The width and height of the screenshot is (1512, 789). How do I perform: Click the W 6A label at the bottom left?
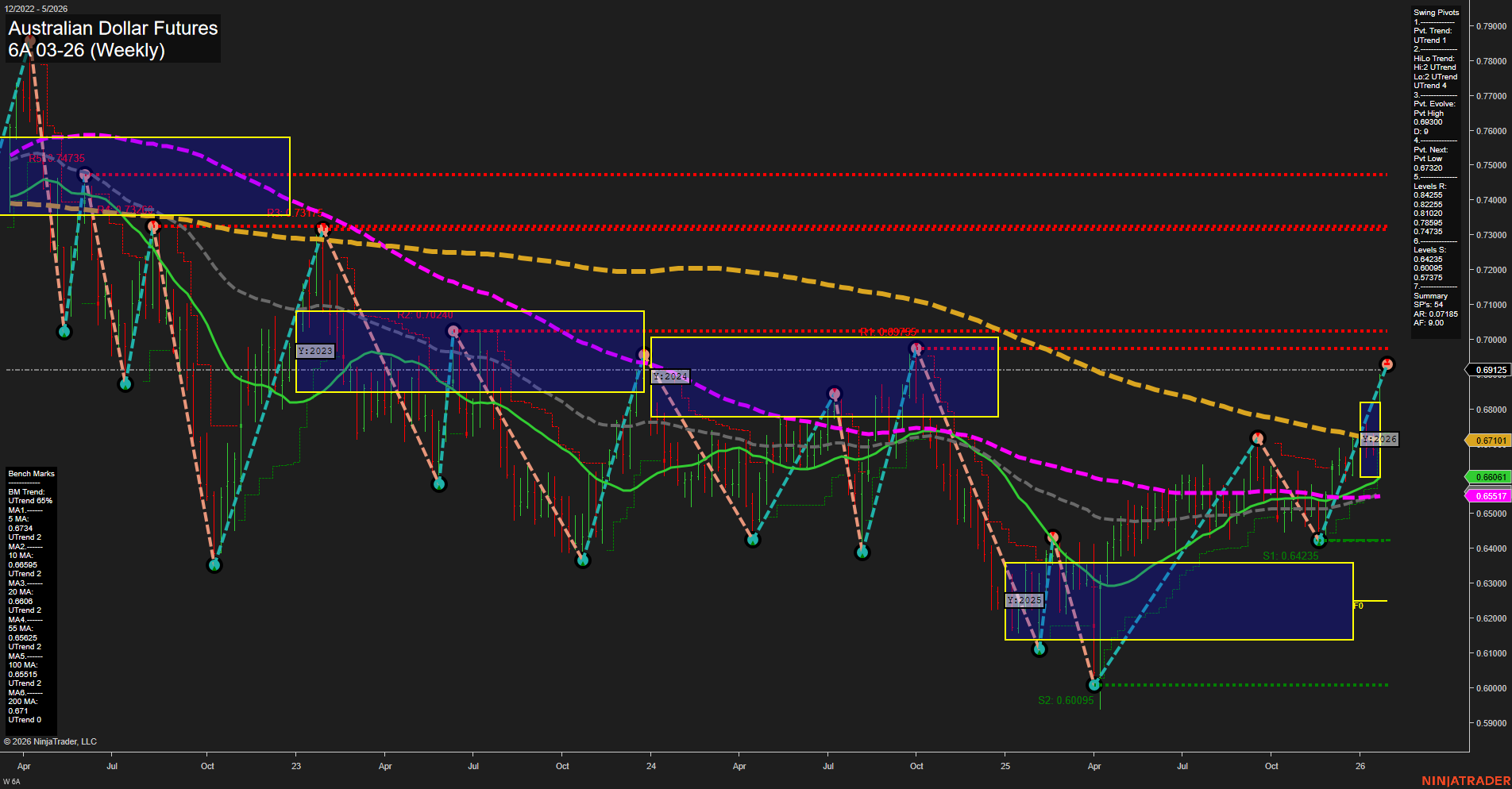[x=10, y=780]
